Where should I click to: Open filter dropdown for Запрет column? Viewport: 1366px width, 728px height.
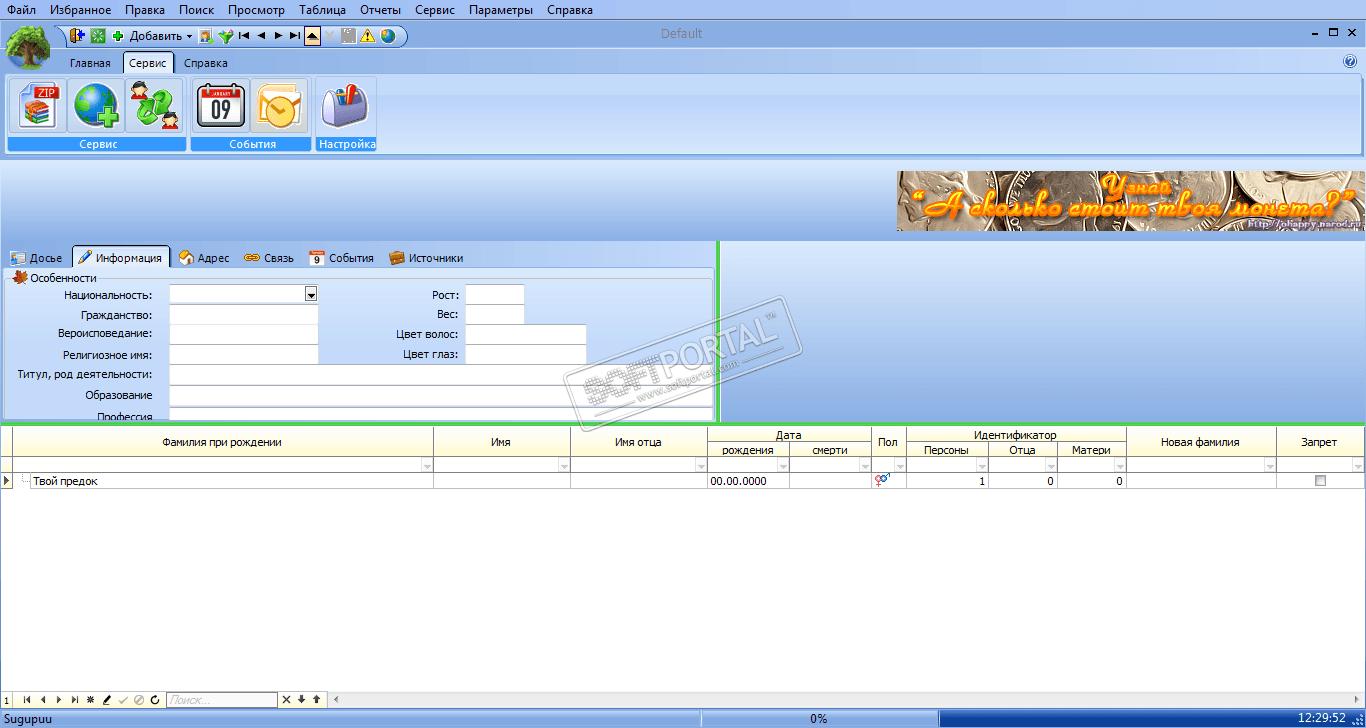click(1358, 466)
